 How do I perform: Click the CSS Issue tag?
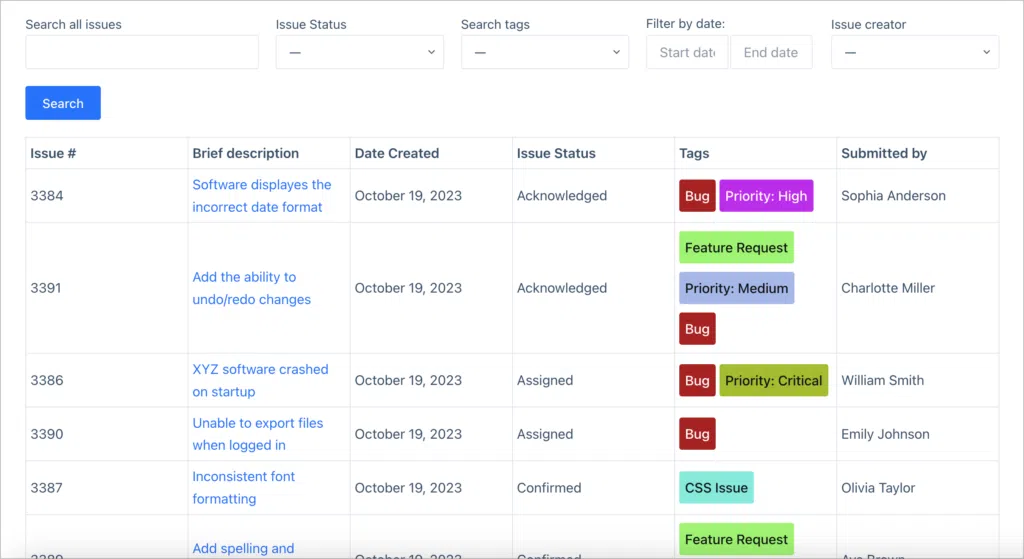pyautogui.click(x=716, y=487)
